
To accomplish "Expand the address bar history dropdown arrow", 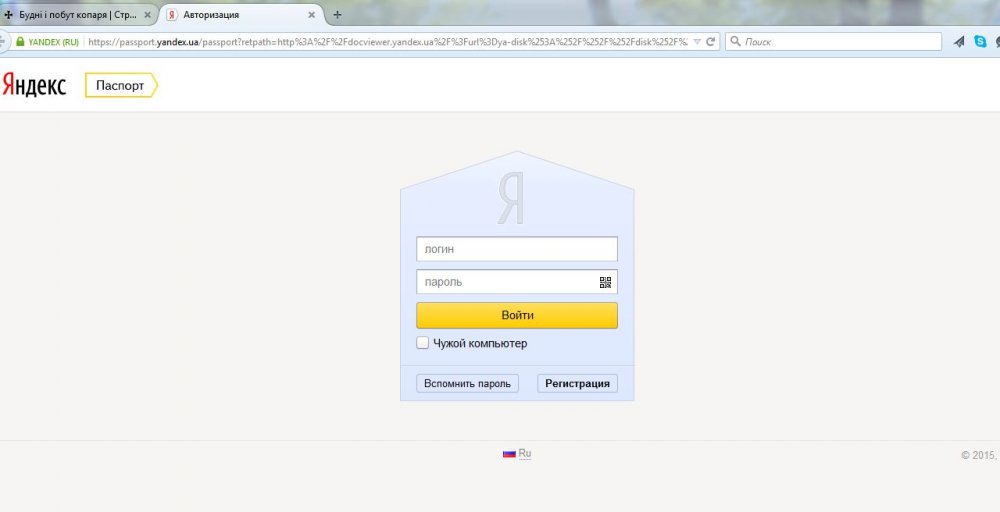I will tap(697, 42).
